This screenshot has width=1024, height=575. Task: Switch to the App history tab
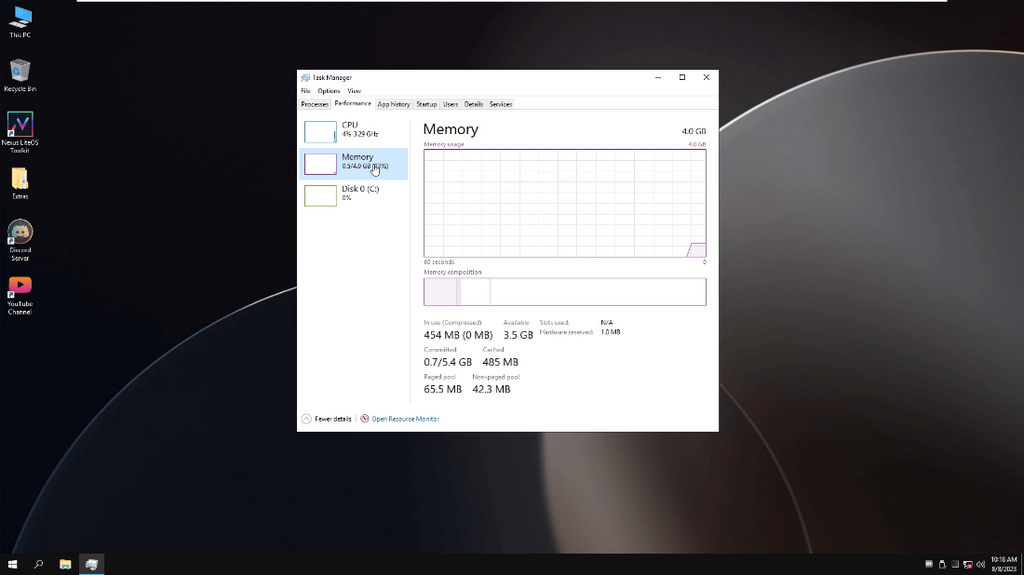394,104
